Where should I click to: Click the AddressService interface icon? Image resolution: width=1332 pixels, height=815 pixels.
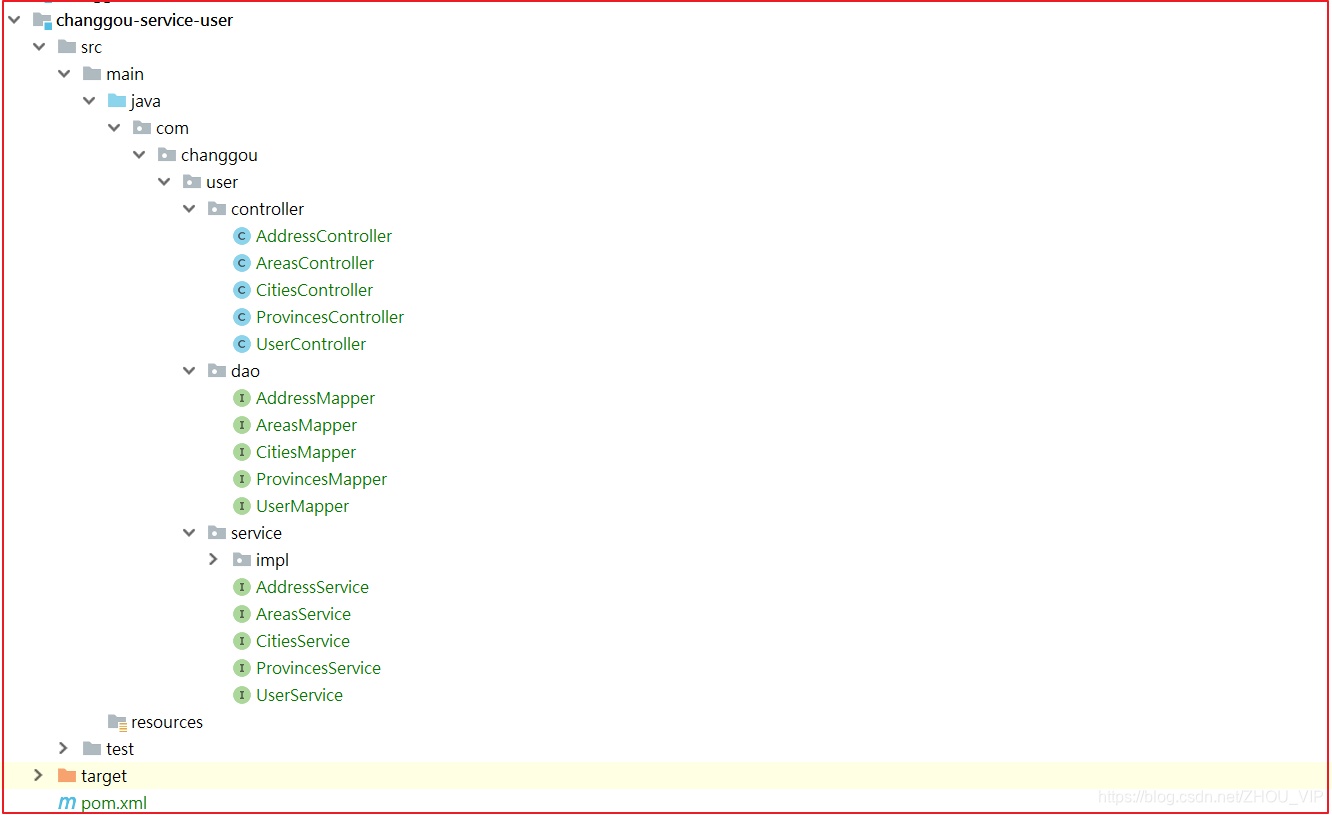[241, 587]
